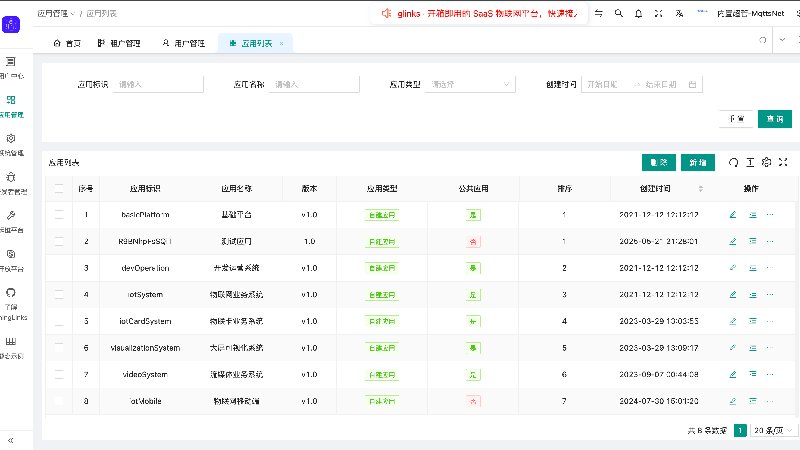Screen dimensions: 800x450
Task: Collapse the sidebar with double chevron
Action: [10, 440]
